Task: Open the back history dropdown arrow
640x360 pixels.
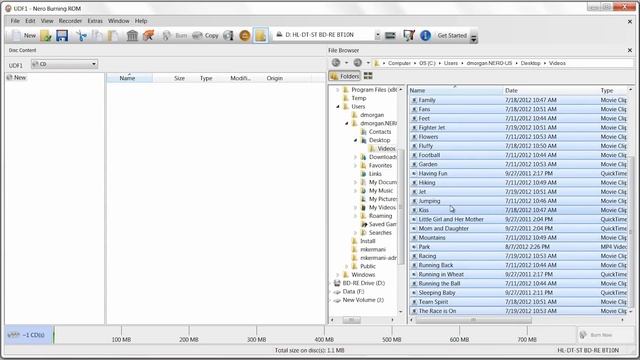Action: pos(347,63)
